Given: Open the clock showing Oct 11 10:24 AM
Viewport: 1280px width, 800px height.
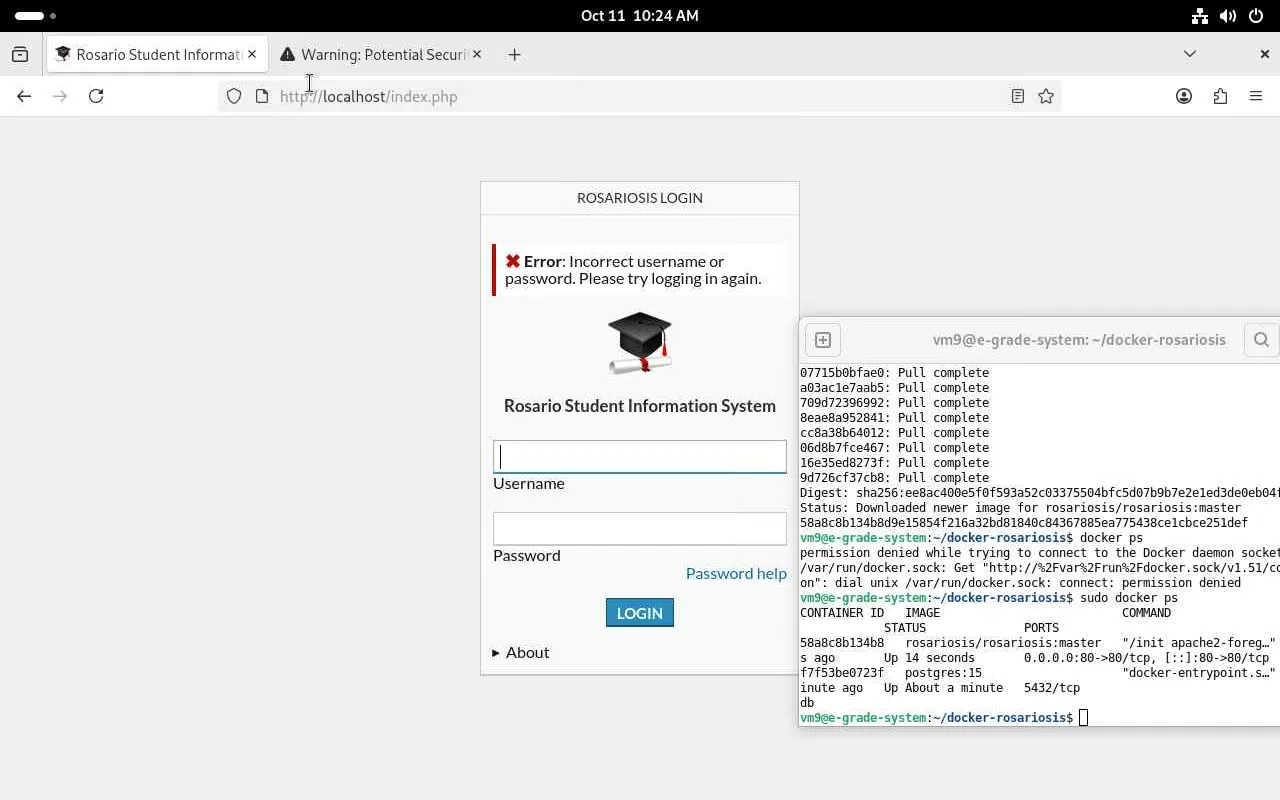Looking at the screenshot, I should pyautogui.click(x=640, y=16).
